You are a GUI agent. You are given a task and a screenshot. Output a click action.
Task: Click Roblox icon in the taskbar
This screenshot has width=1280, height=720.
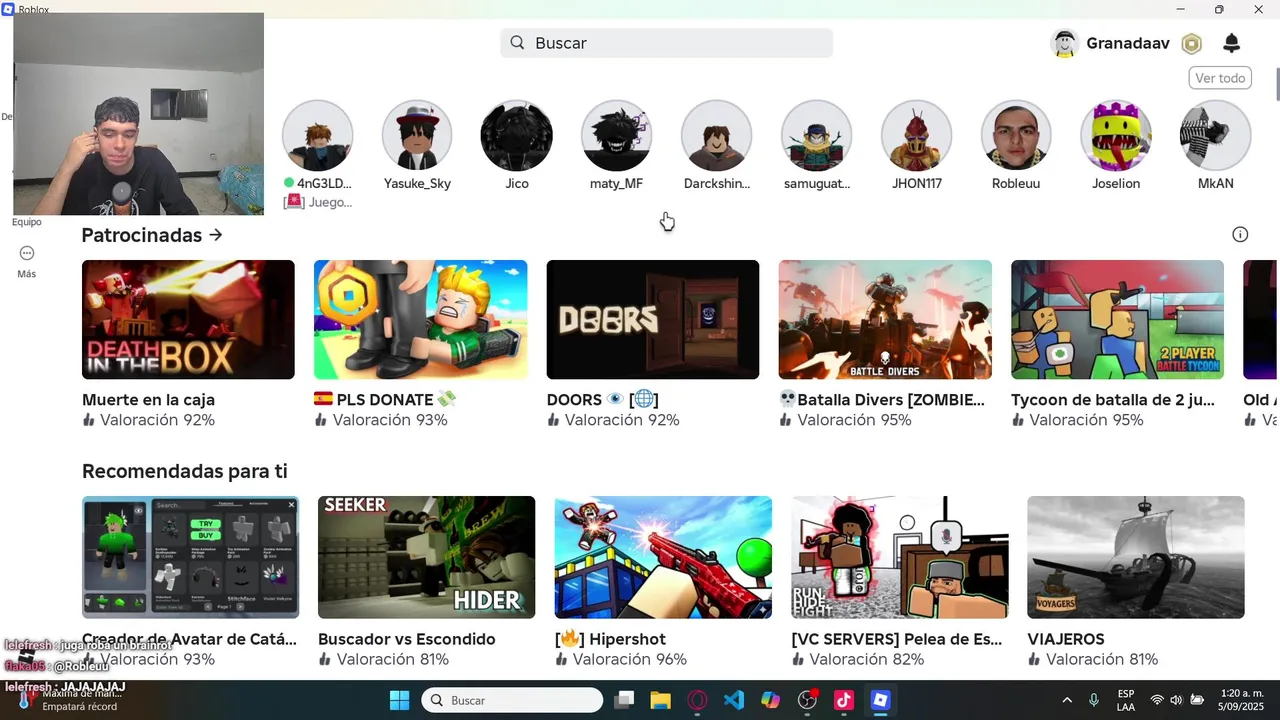[x=880, y=700]
